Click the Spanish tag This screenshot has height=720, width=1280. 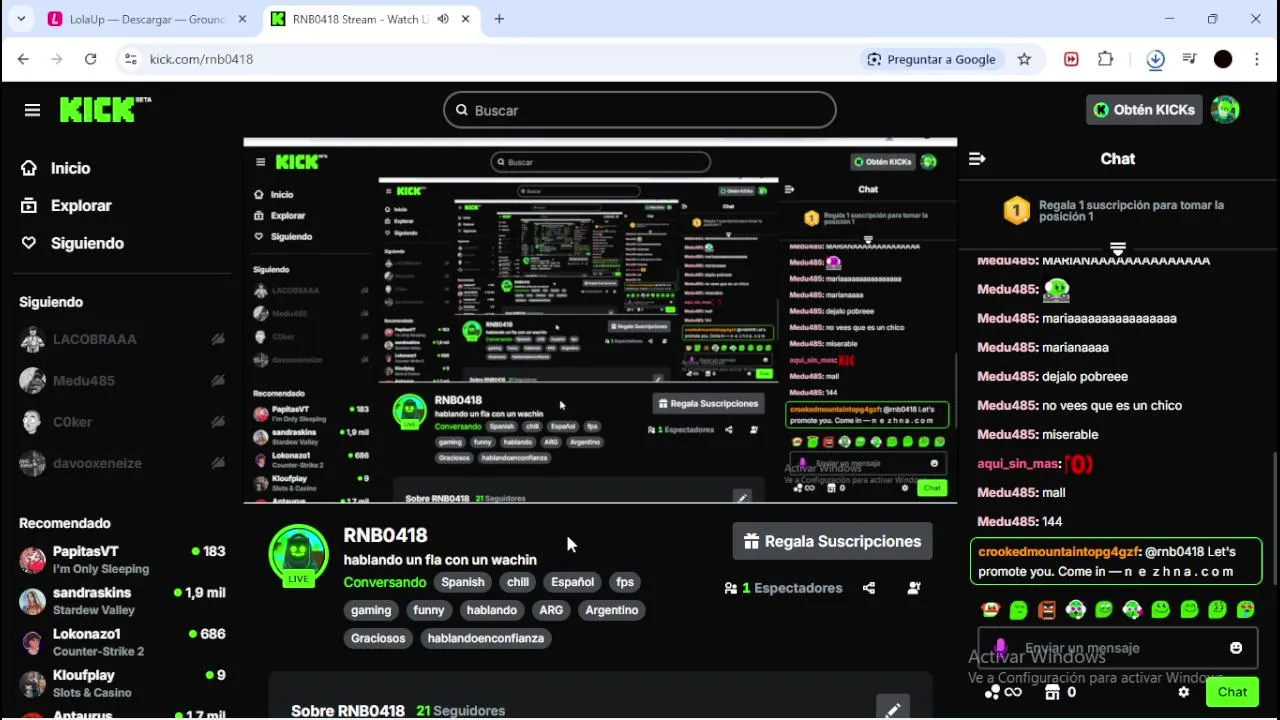click(463, 582)
